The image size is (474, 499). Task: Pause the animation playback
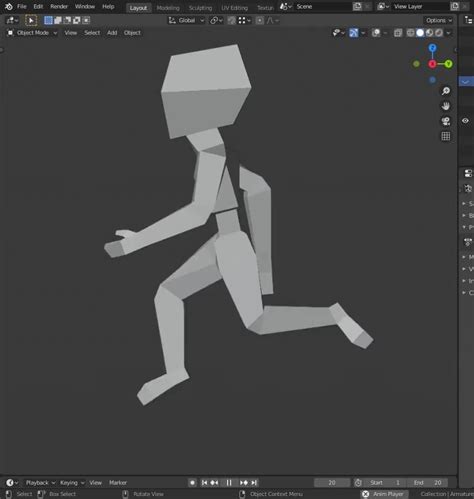click(x=229, y=483)
